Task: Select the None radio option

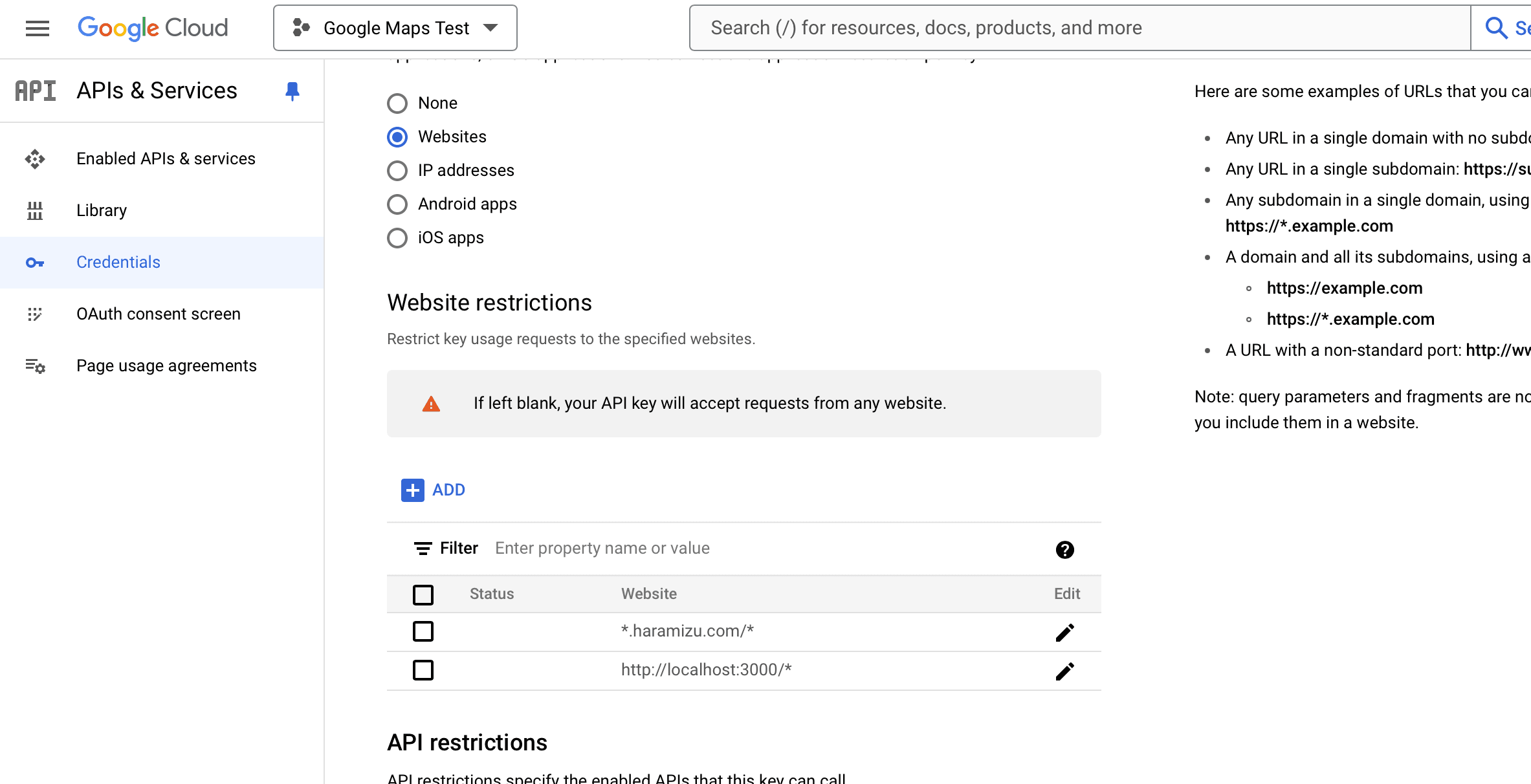Action: (397, 103)
